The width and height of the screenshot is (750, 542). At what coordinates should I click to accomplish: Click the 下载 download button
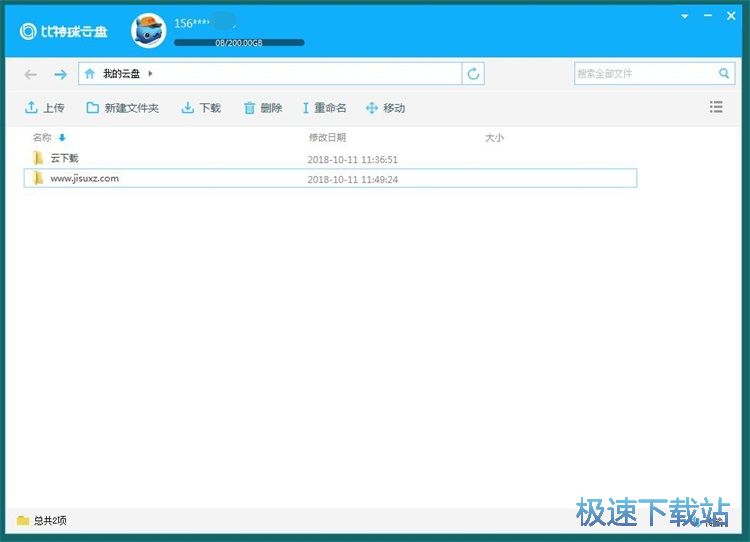(201, 108)
